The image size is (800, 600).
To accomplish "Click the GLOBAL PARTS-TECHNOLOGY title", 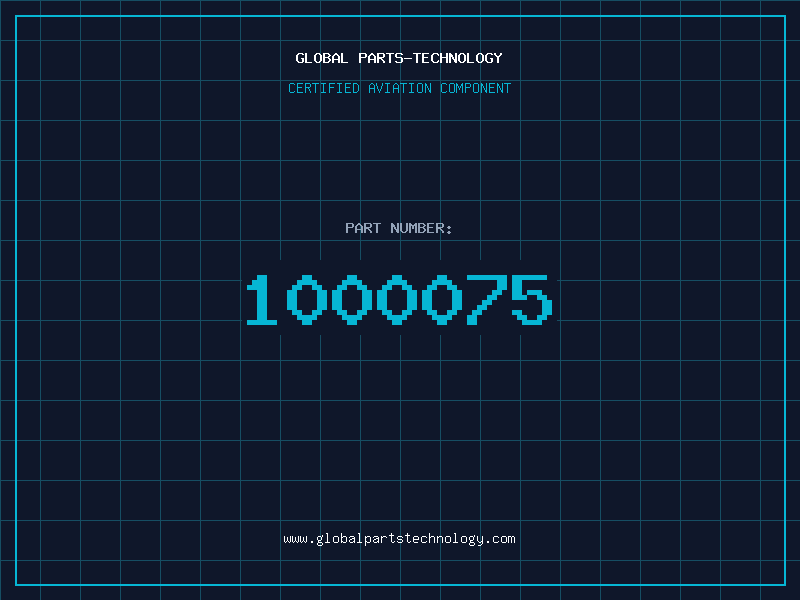I will click(399, 58).
